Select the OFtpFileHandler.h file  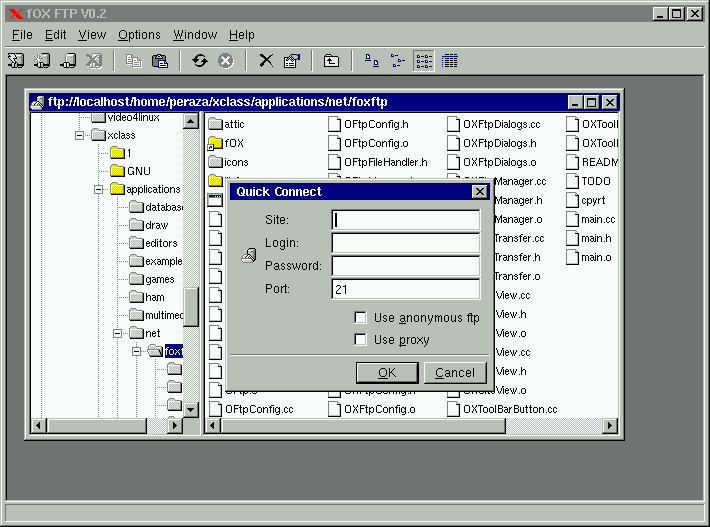(378, 162)
